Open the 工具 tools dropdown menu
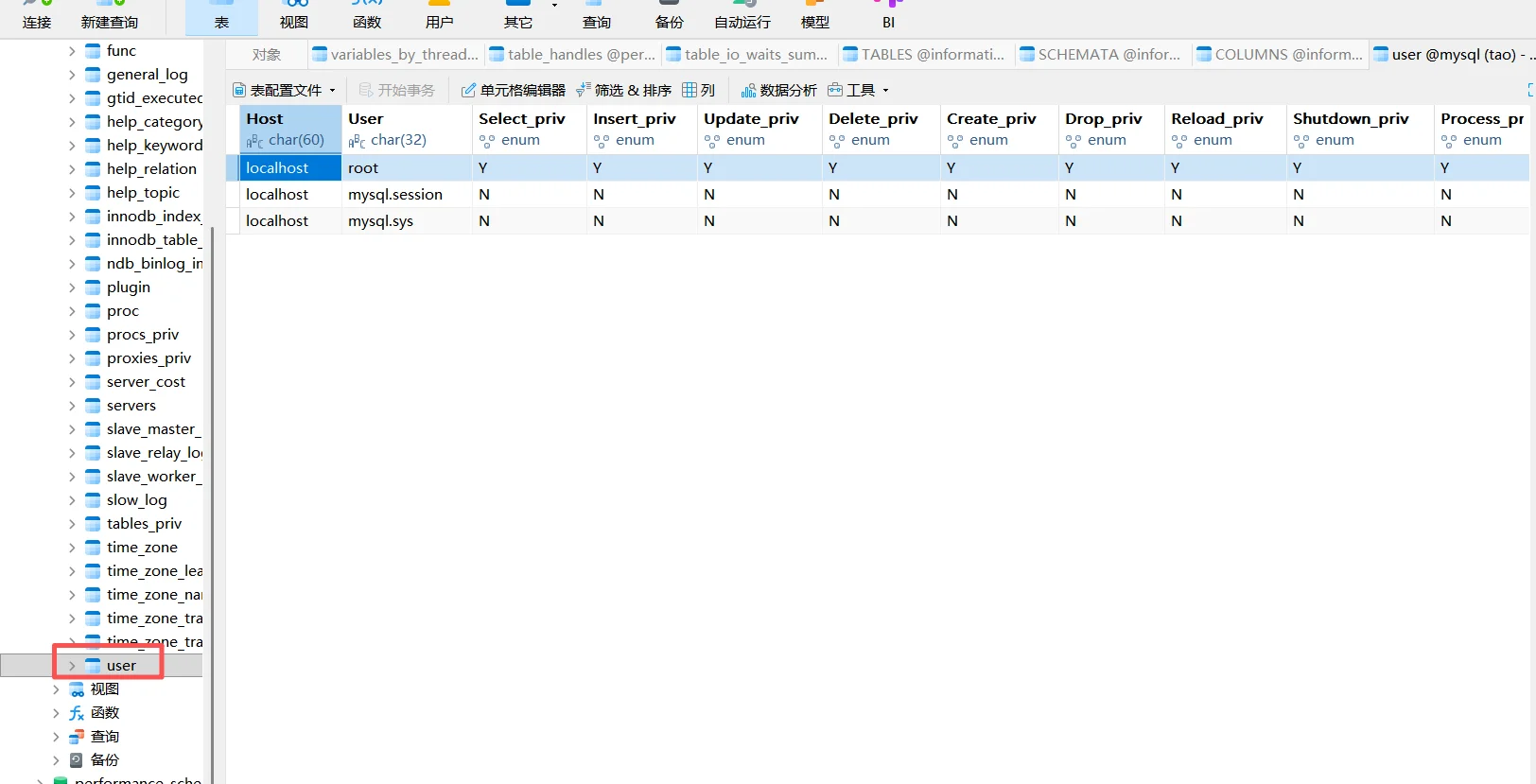1536x784 pixels. (859, 90)
